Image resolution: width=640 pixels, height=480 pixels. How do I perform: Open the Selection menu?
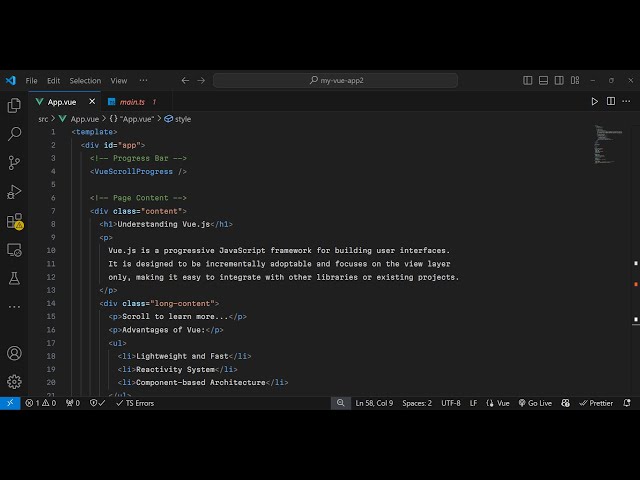[x=85, y=81]
